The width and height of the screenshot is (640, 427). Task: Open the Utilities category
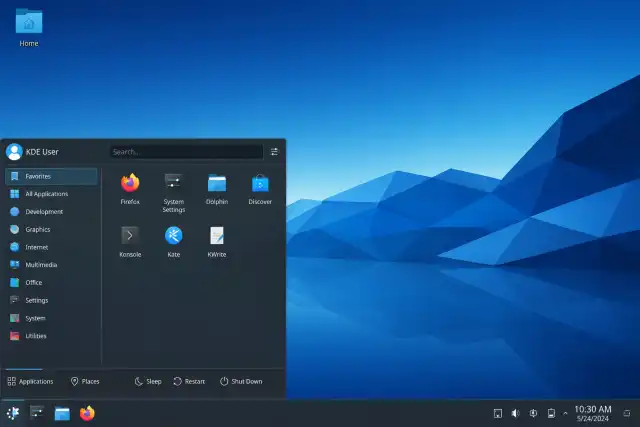51,336
